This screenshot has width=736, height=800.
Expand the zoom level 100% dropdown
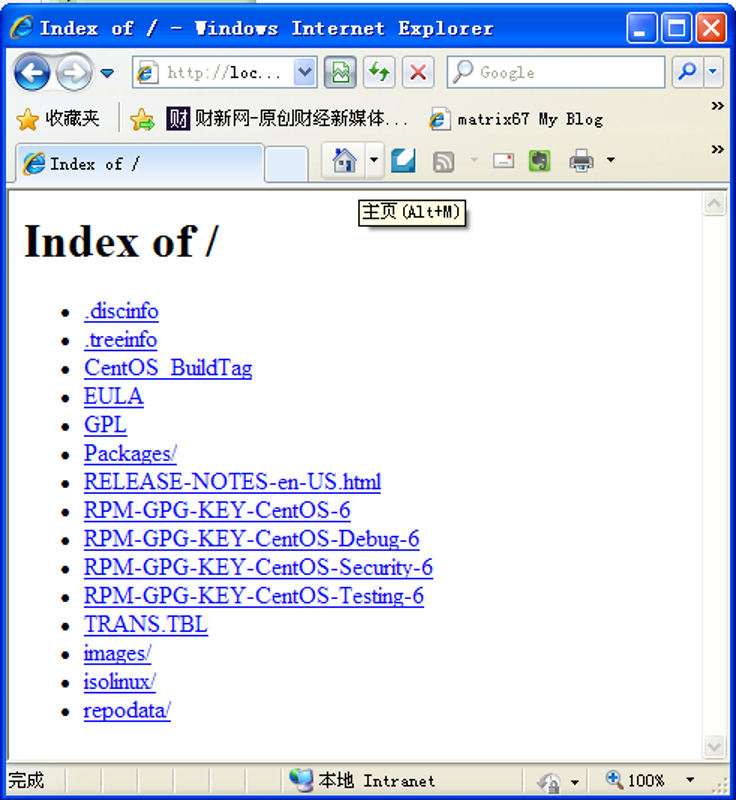[x=690, y=780]
